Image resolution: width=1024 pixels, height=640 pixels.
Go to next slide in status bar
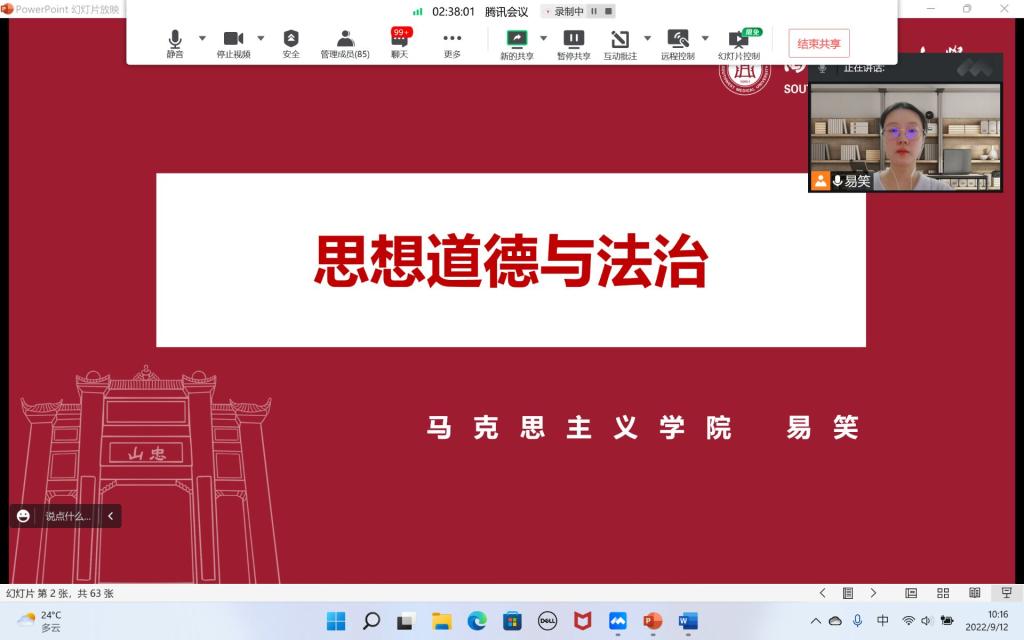click(873, 593)
